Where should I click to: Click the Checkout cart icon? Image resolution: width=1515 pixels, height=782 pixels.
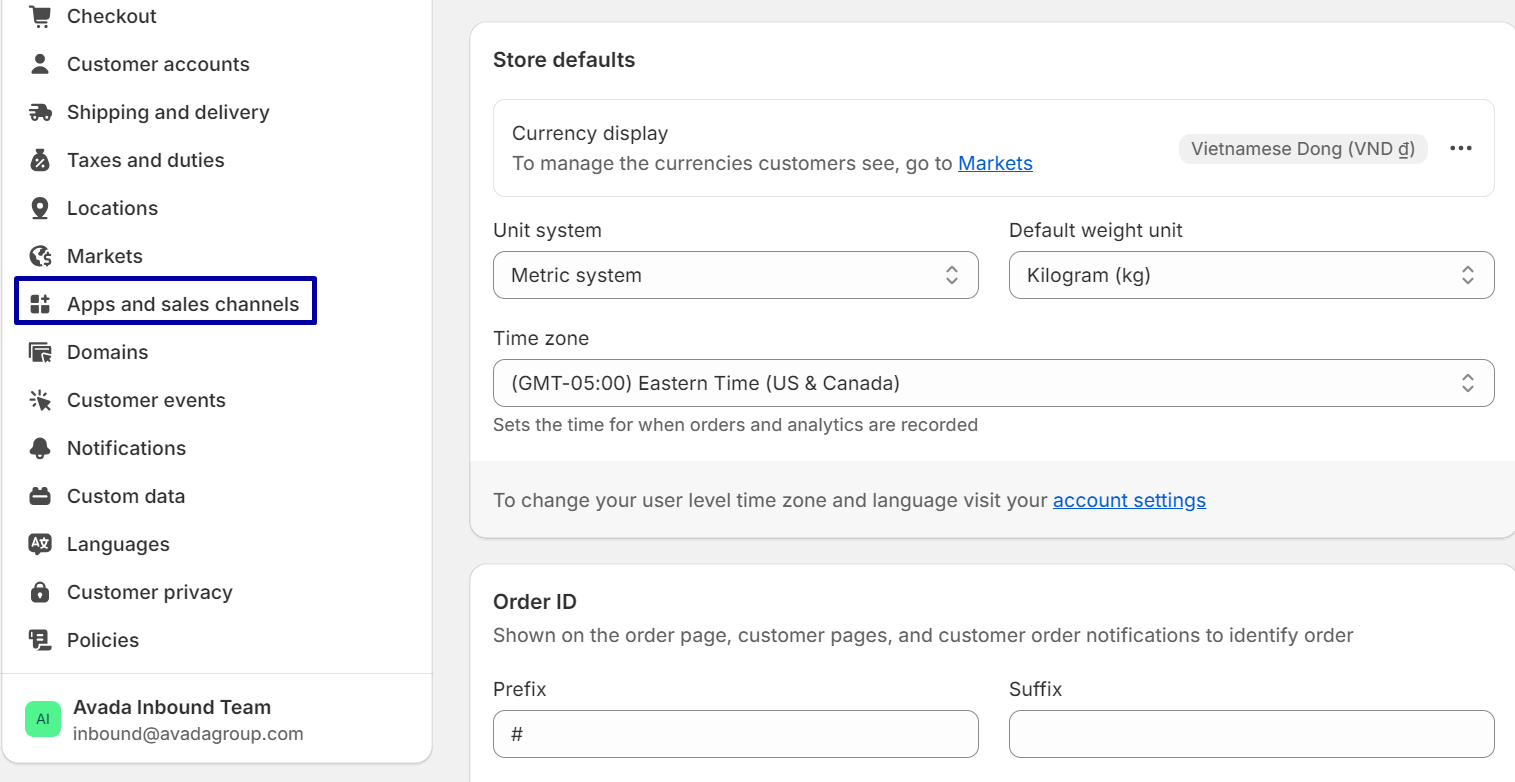pos(40,16)
